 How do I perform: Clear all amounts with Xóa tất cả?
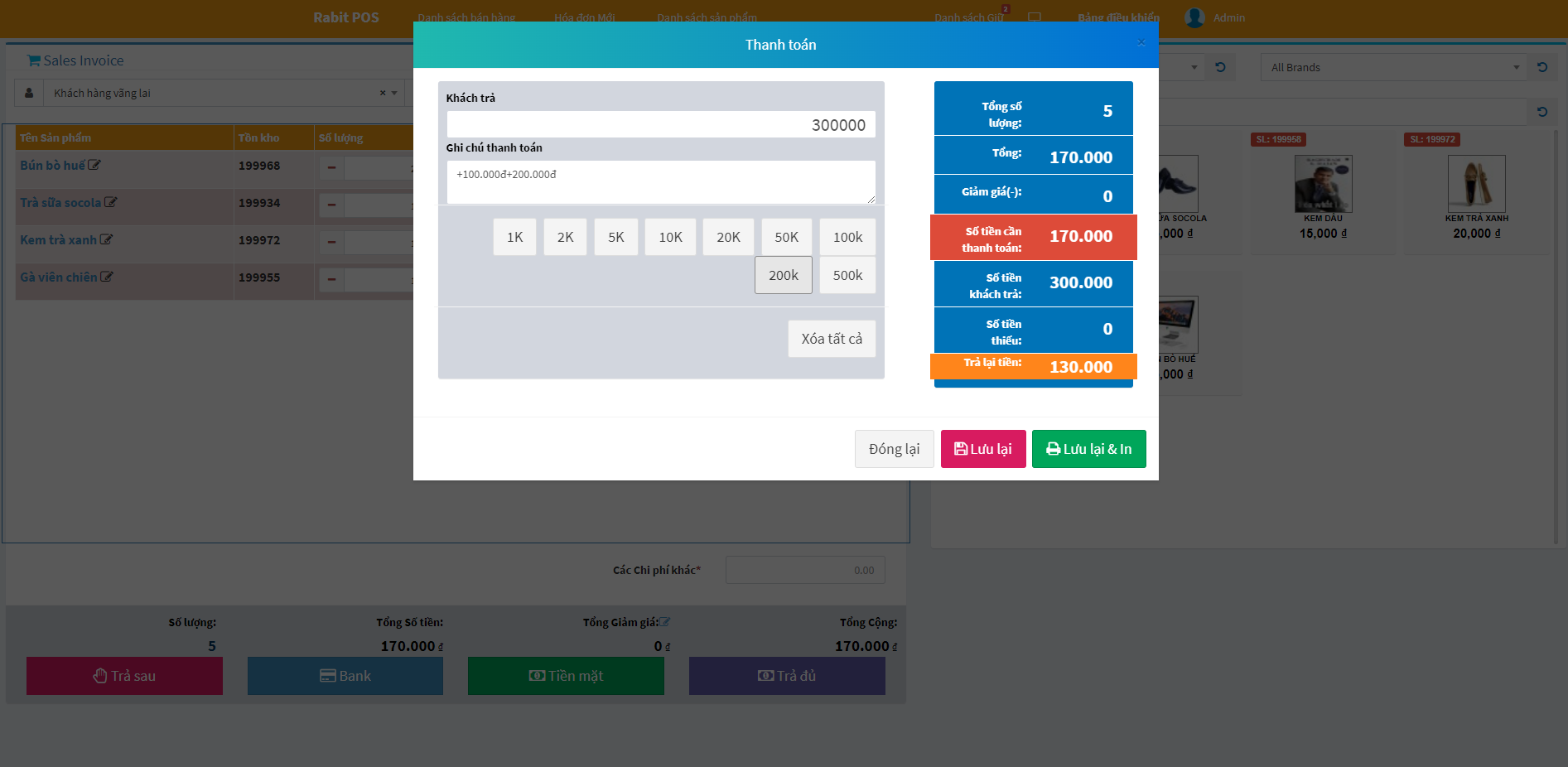coord(832,339)
